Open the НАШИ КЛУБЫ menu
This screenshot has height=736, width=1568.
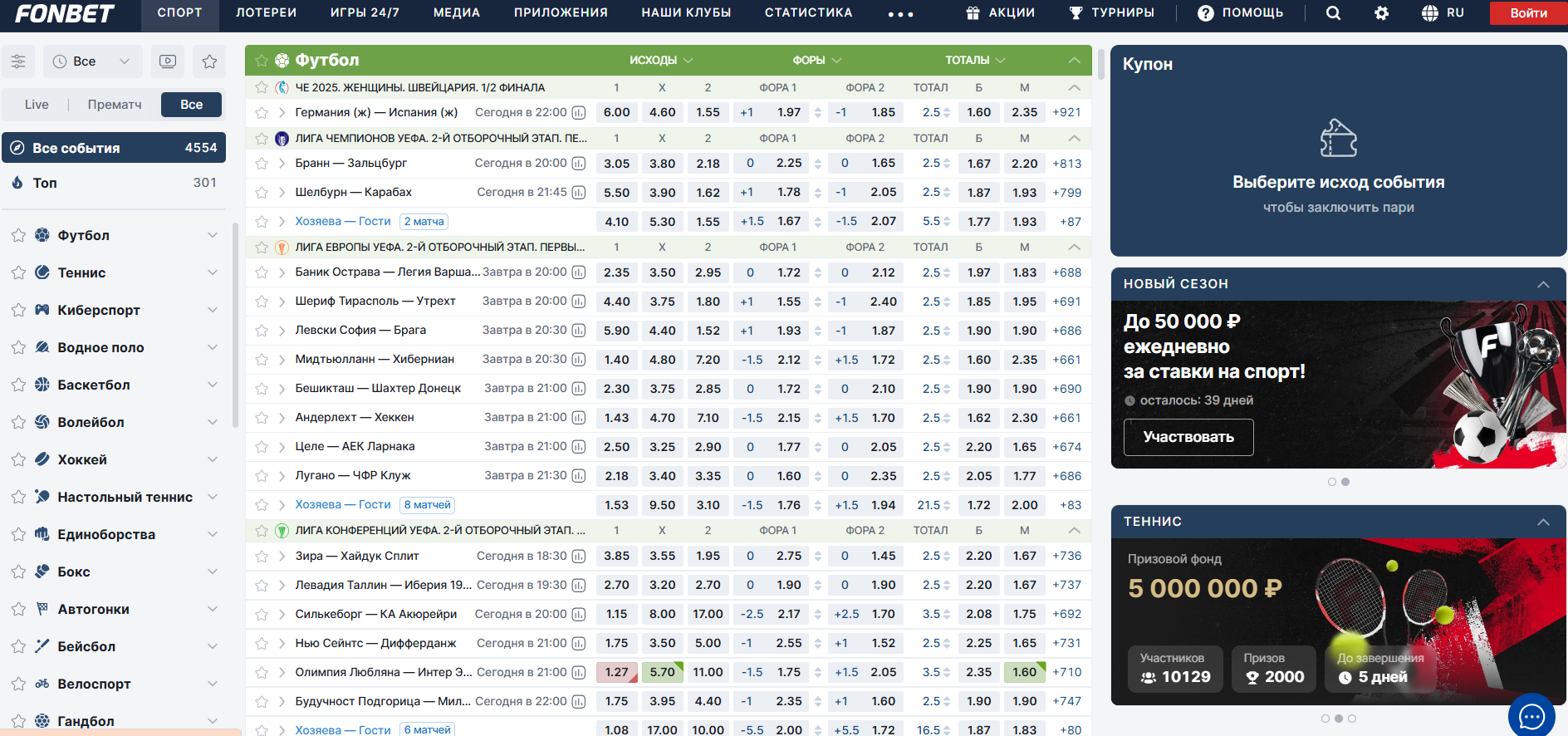[686, 13]
